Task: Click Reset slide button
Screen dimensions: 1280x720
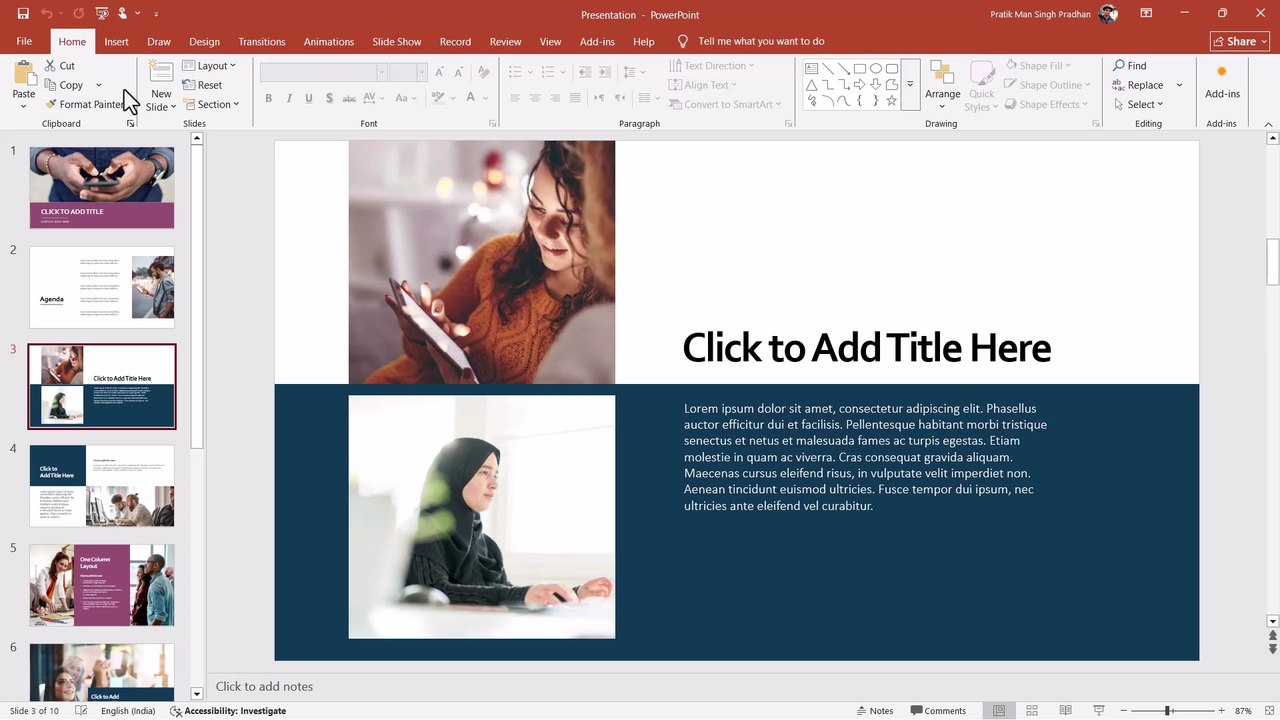Action: [202, 85]
